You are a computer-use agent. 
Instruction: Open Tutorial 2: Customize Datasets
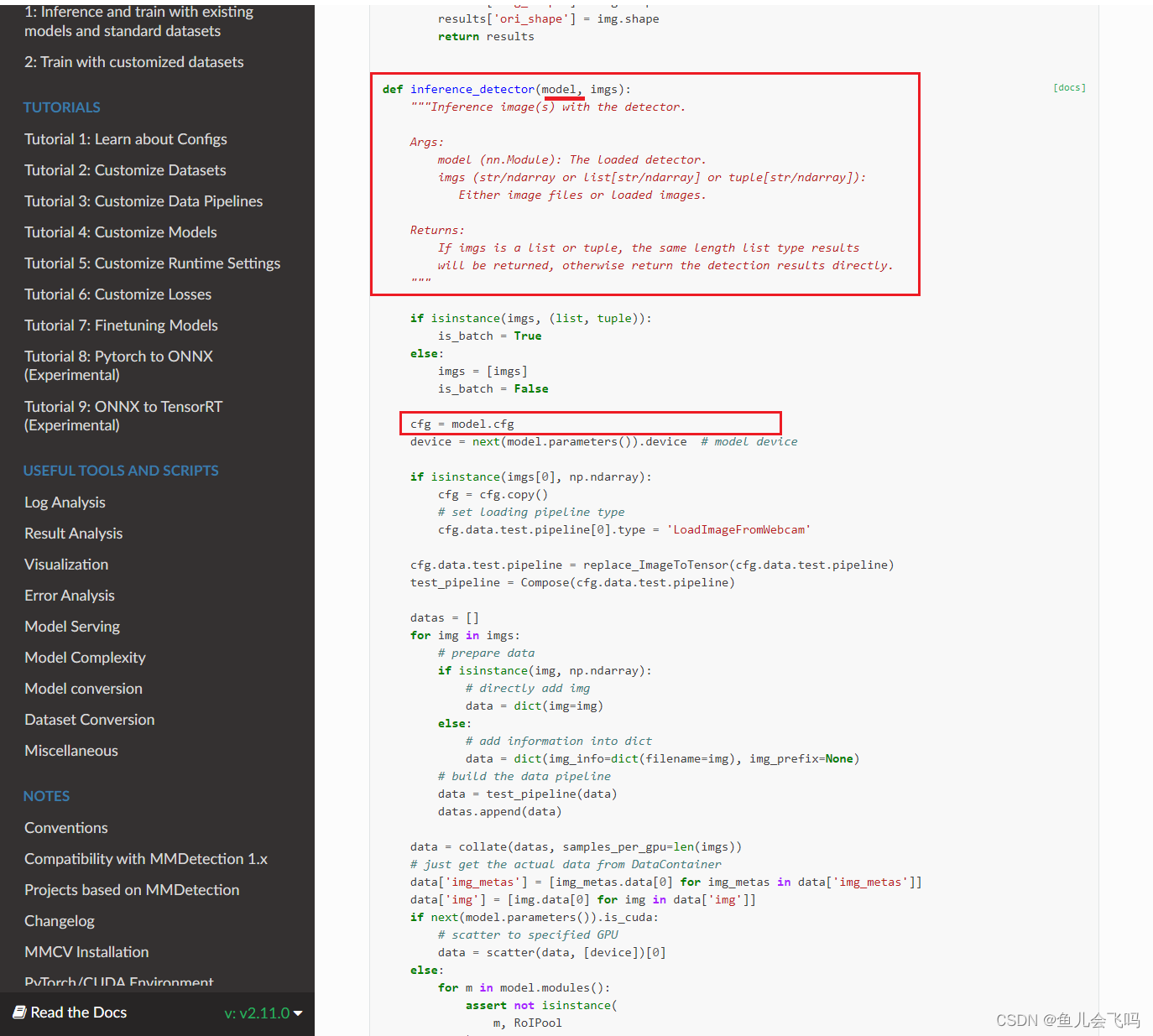pos(124,169)
